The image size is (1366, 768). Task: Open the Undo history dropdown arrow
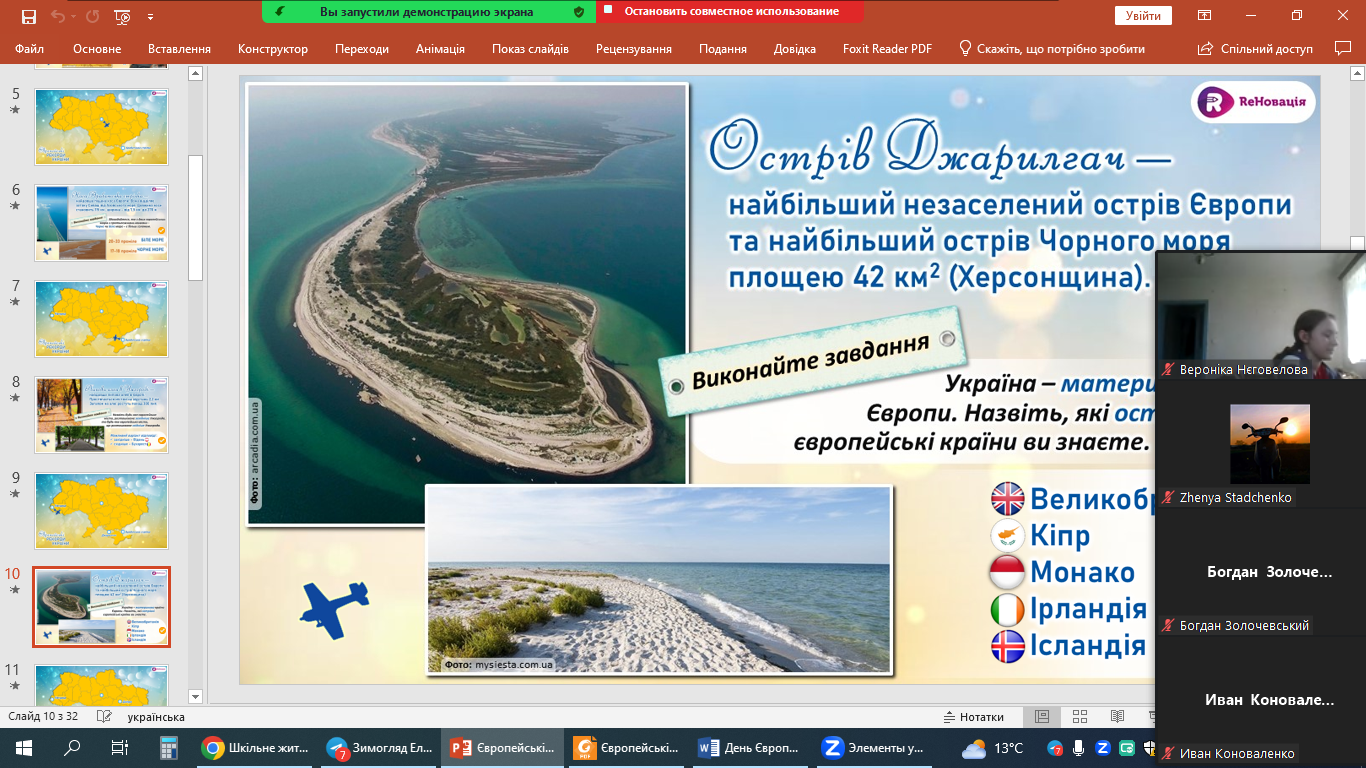pyautogui.click(x=74, y=16)
